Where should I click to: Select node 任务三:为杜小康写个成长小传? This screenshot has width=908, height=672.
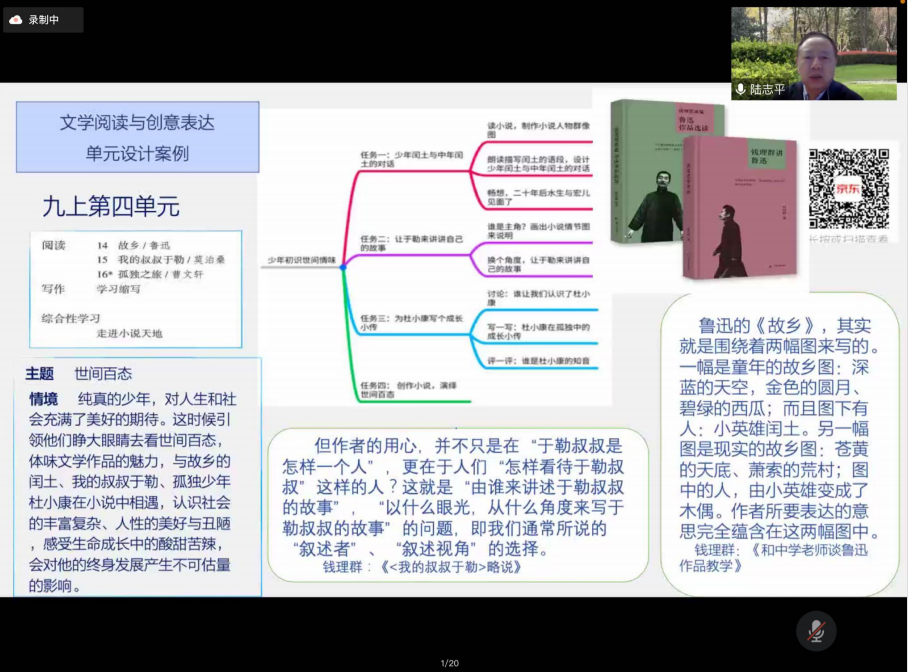click(x=412, y=323)
